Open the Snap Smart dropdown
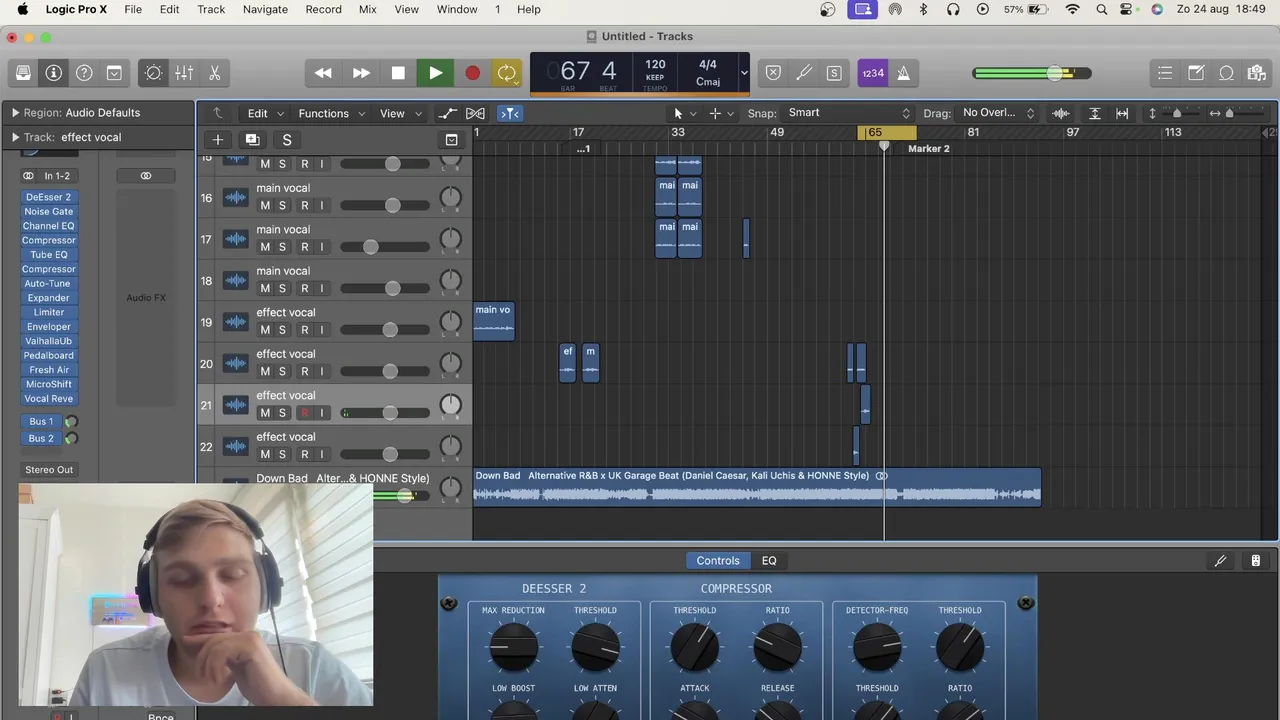The width and height of the screenshot is (1280, 720). [848, 113]
